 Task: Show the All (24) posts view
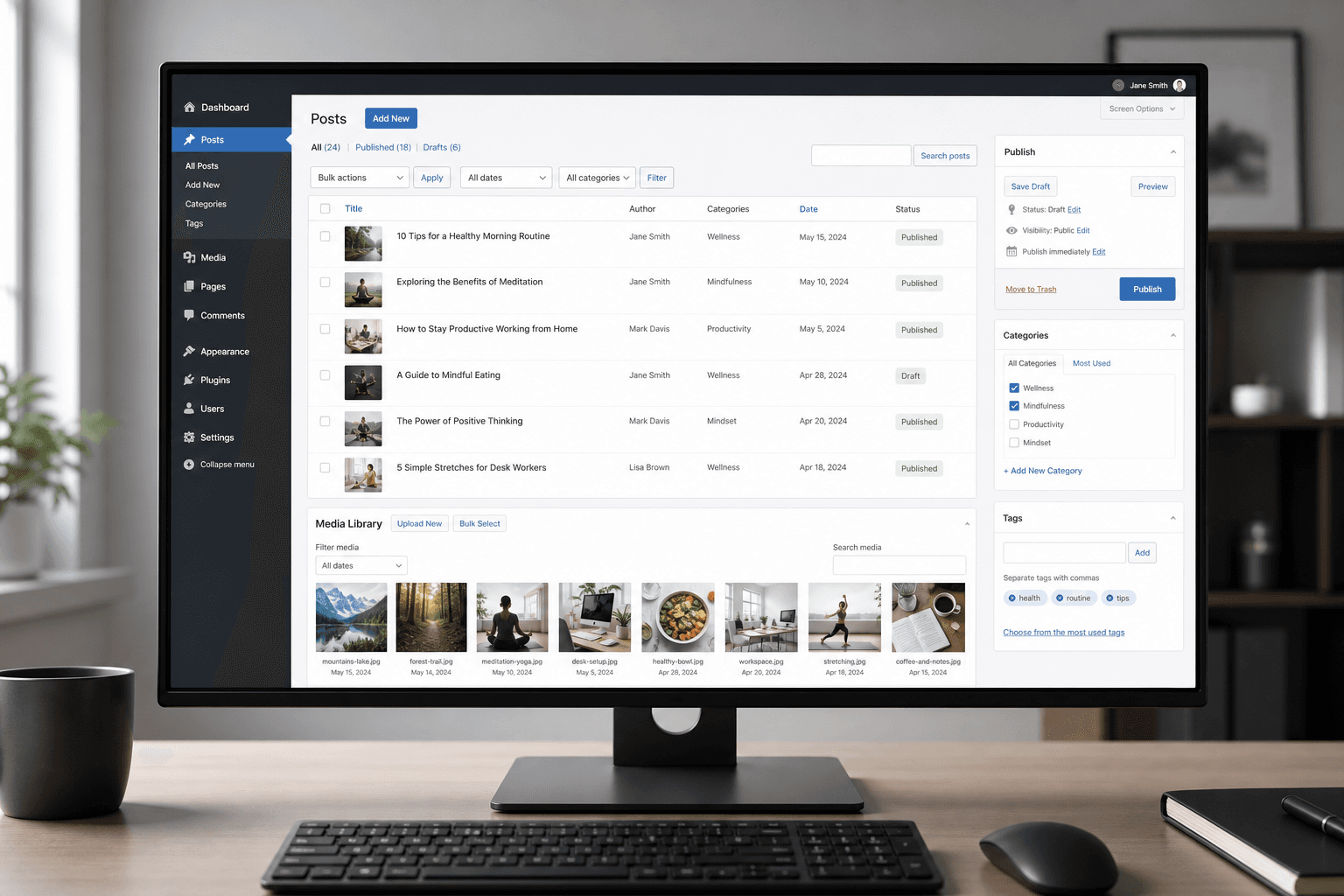click(325, 147)
